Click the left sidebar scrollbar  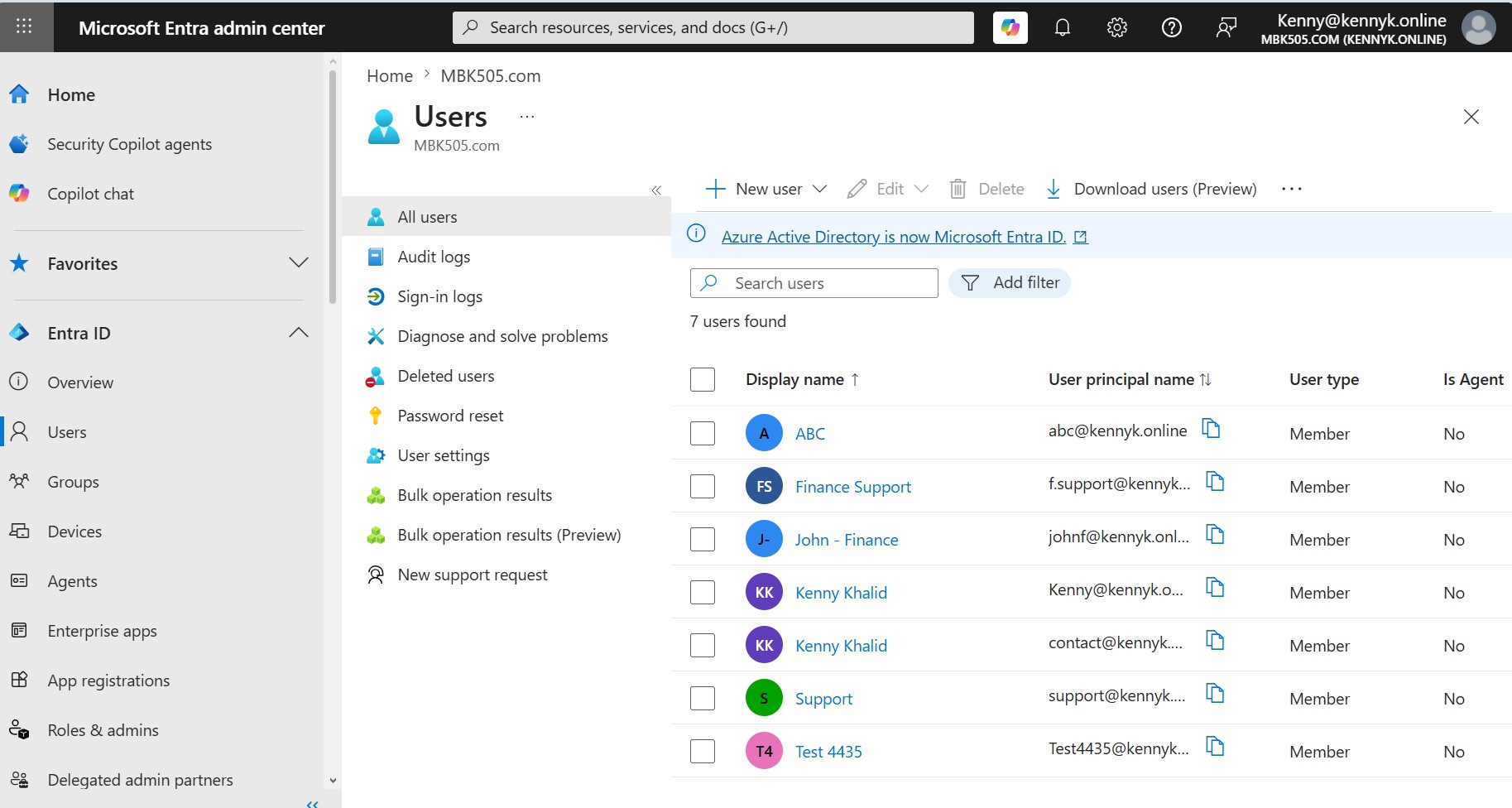[333, 186]
